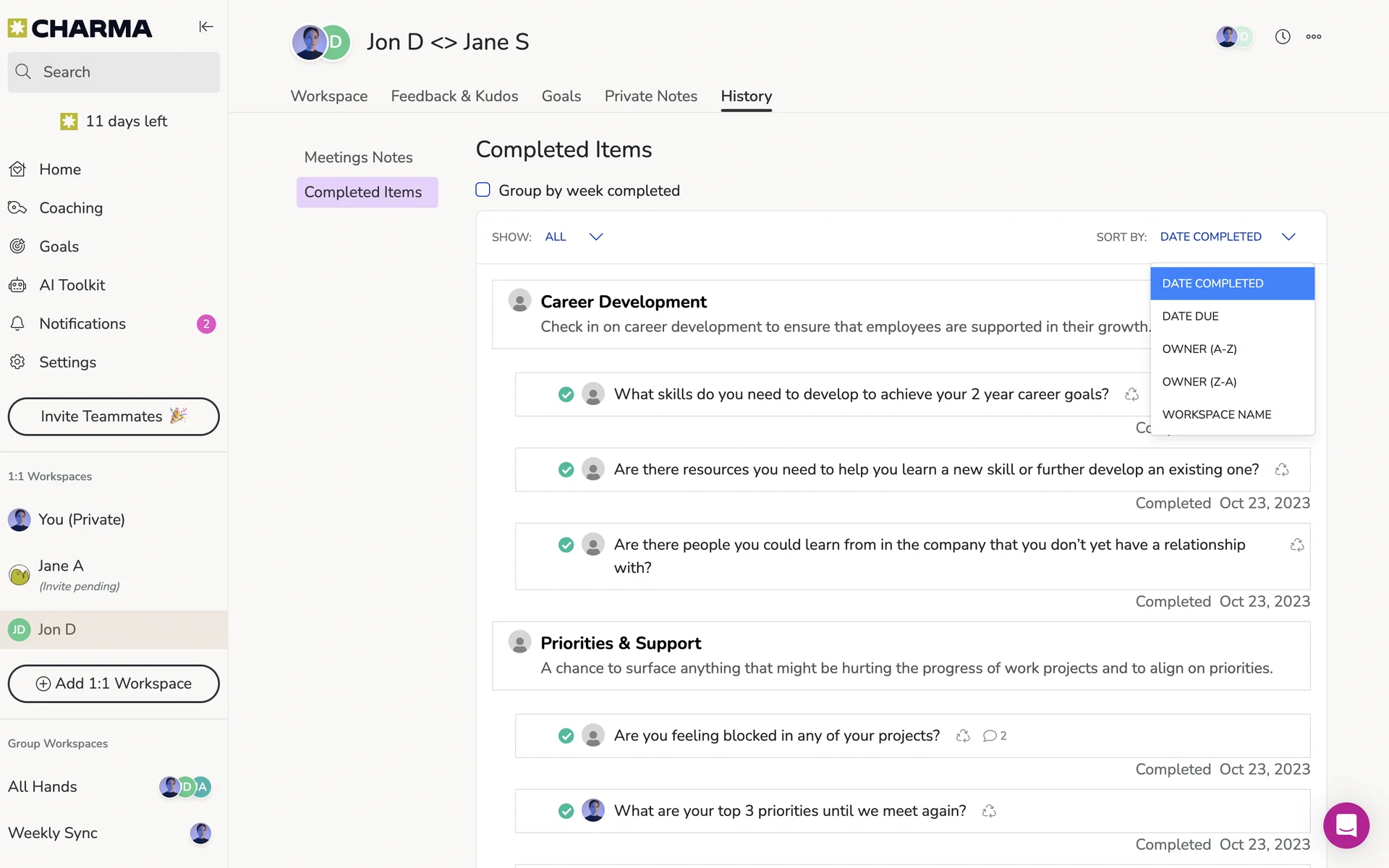Image resolution: width=1389 pixels, height=868 pixels.
Task: Open the Private Notes tab
Action: (650, 96)
